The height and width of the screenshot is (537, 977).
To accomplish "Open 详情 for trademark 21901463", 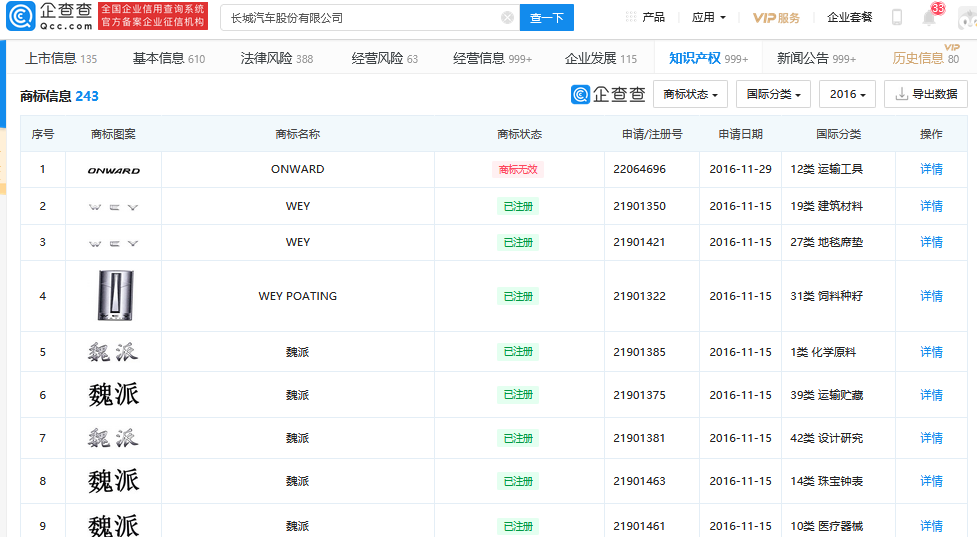I will click(932, 481).
